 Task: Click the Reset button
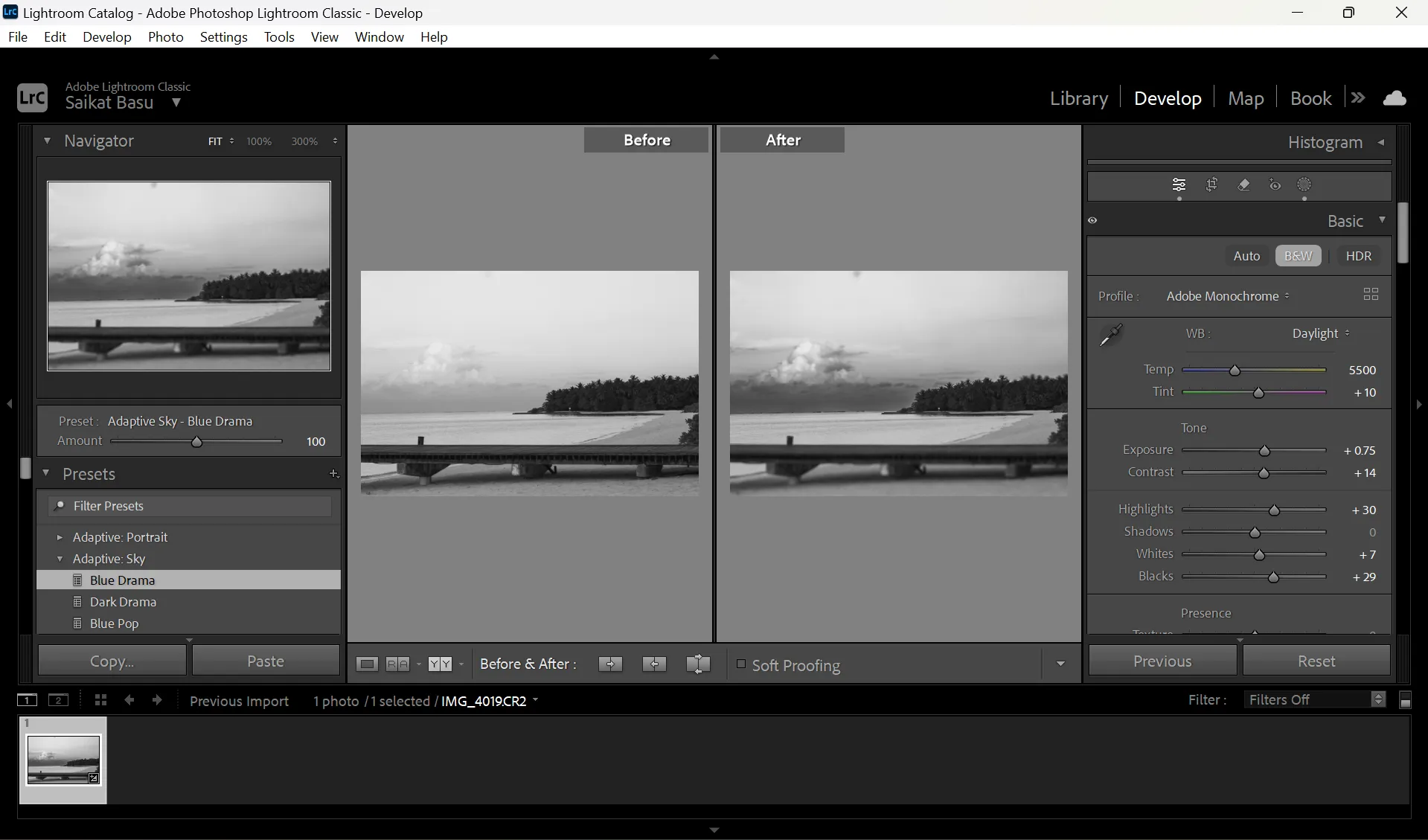1316,661
